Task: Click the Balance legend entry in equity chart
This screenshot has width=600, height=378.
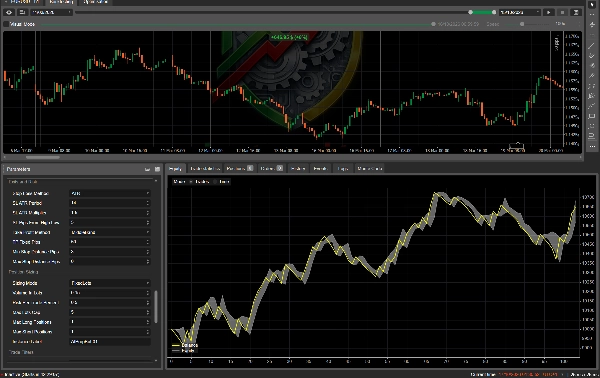Action: pos(185,345)
